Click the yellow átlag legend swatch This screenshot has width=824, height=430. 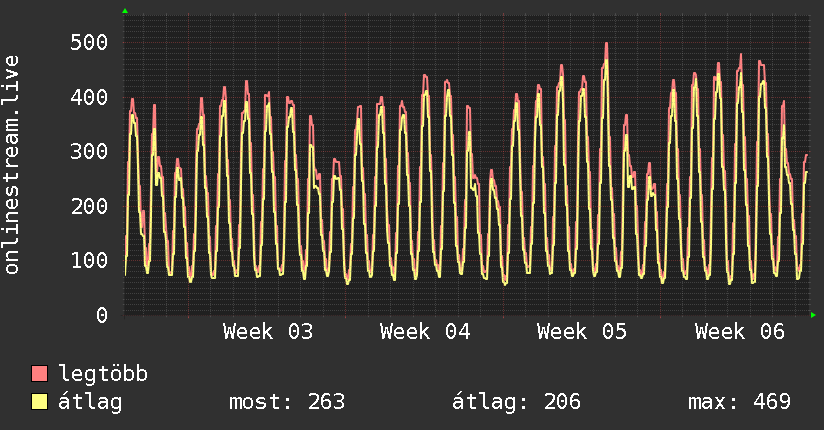[x=39, y=402]
